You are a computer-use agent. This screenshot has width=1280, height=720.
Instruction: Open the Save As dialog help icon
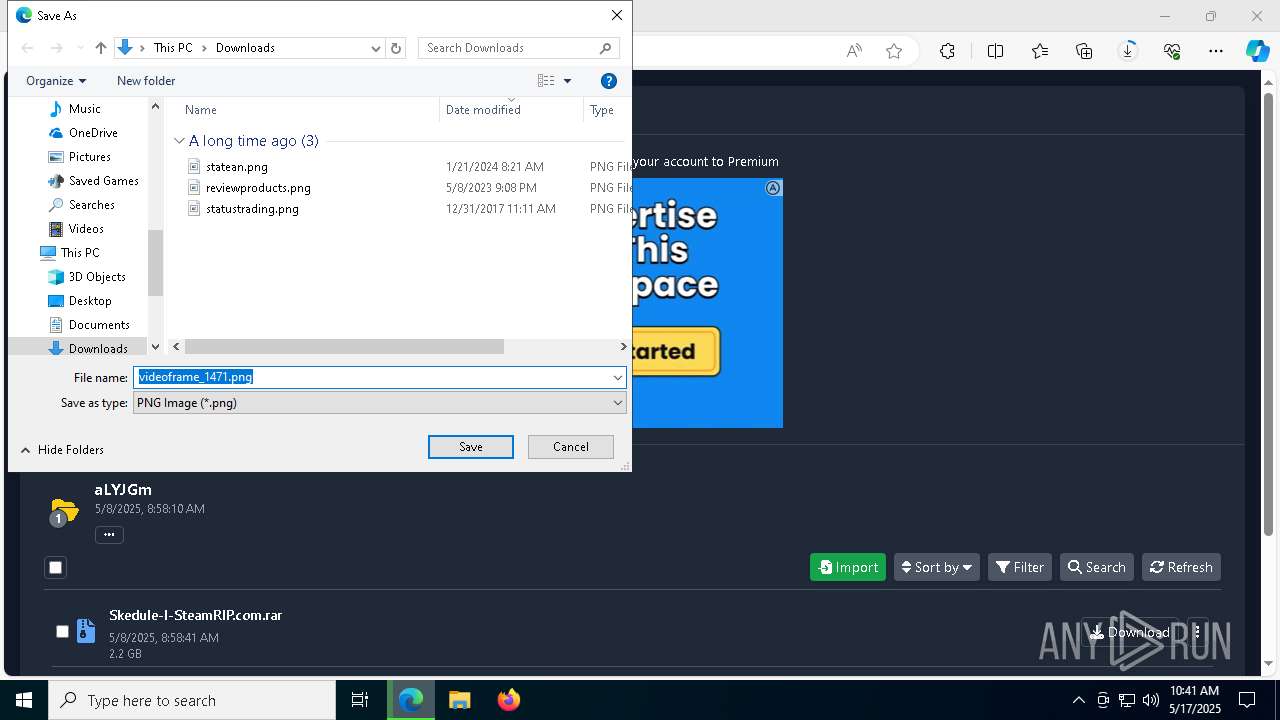click(x=608, y=81)
